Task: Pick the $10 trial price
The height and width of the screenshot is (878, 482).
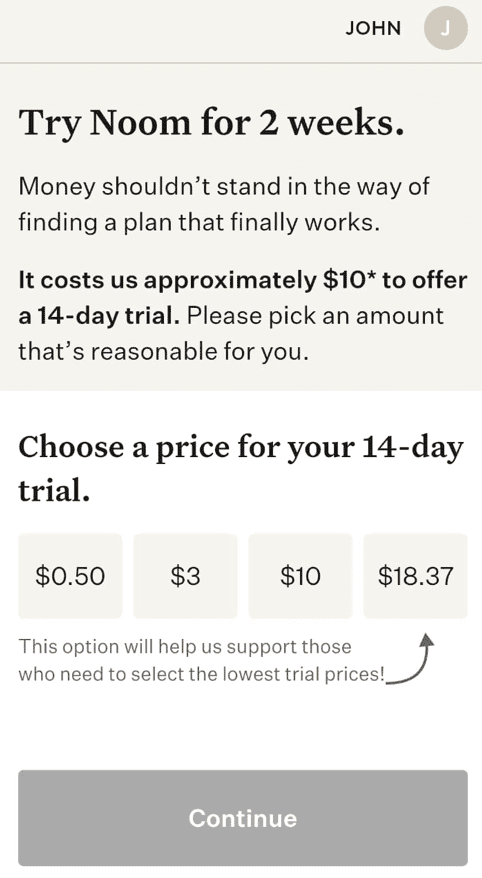Action: (x=300, y=576)
